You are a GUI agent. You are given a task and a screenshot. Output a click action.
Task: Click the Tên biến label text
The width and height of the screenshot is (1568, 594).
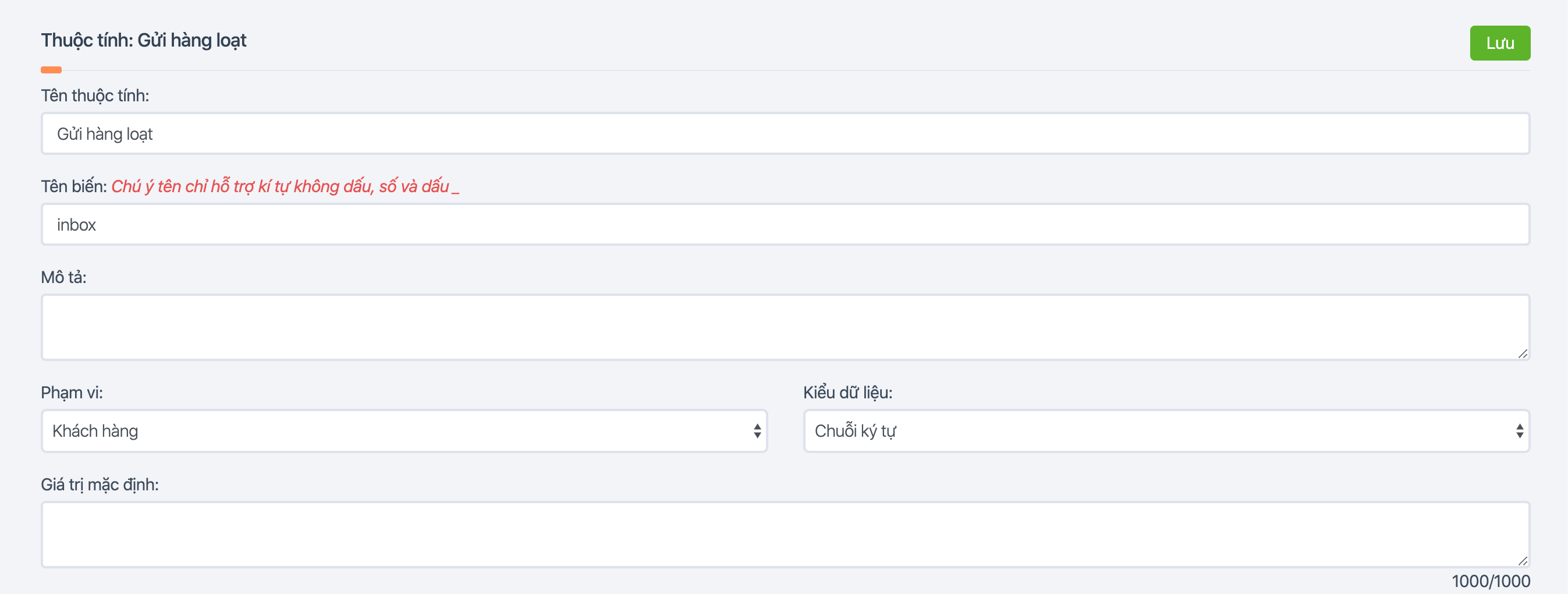pos(74,186)
